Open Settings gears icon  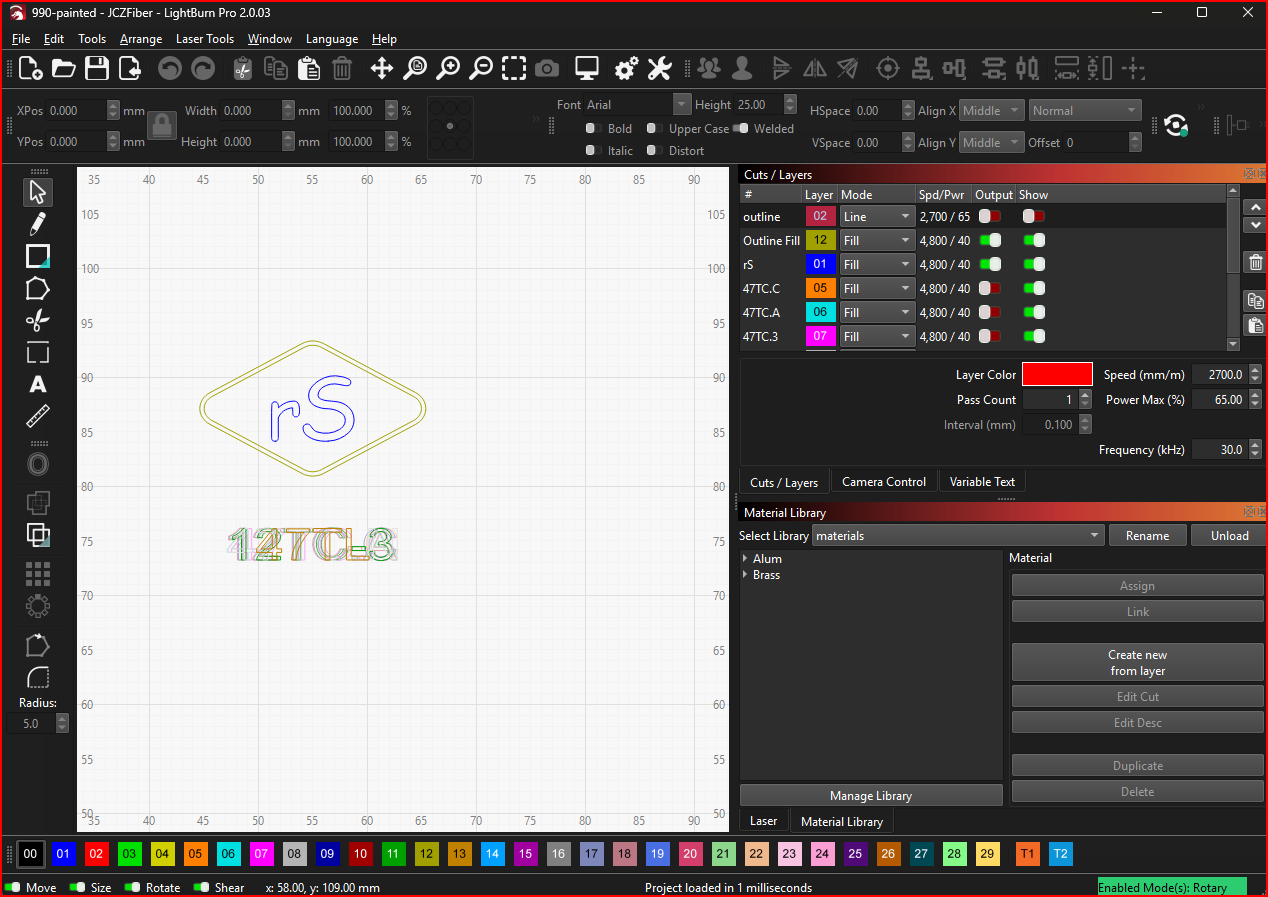(x=626, y=68)
